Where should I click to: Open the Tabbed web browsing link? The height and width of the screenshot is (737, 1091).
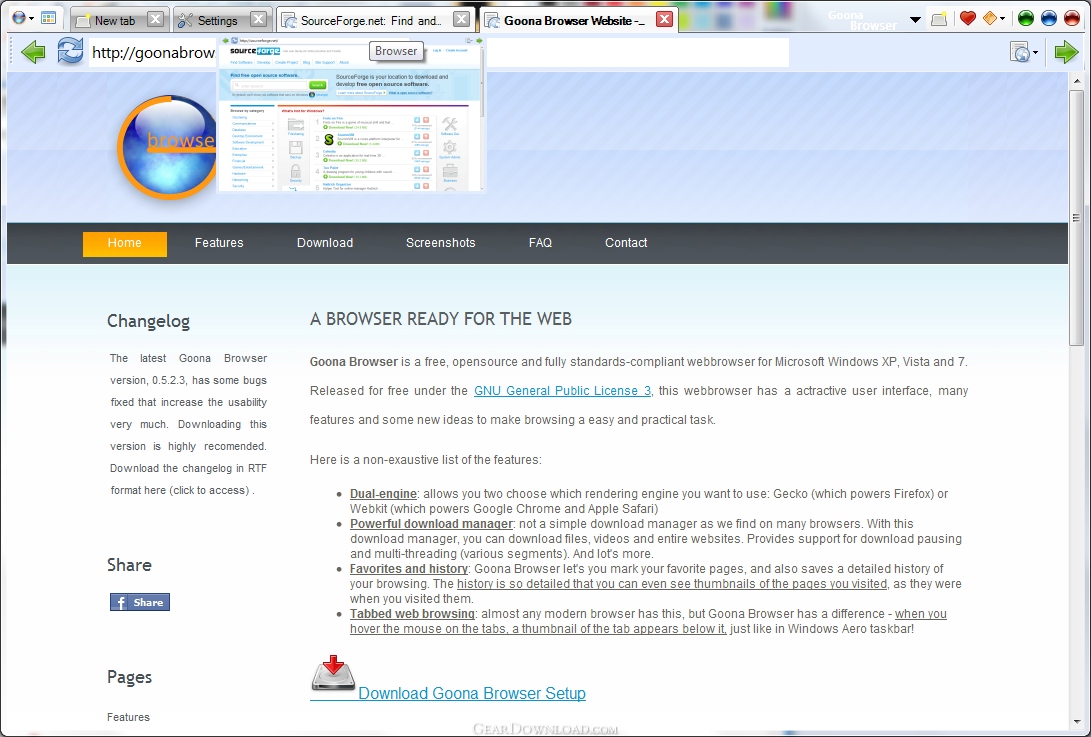[413, 614]
